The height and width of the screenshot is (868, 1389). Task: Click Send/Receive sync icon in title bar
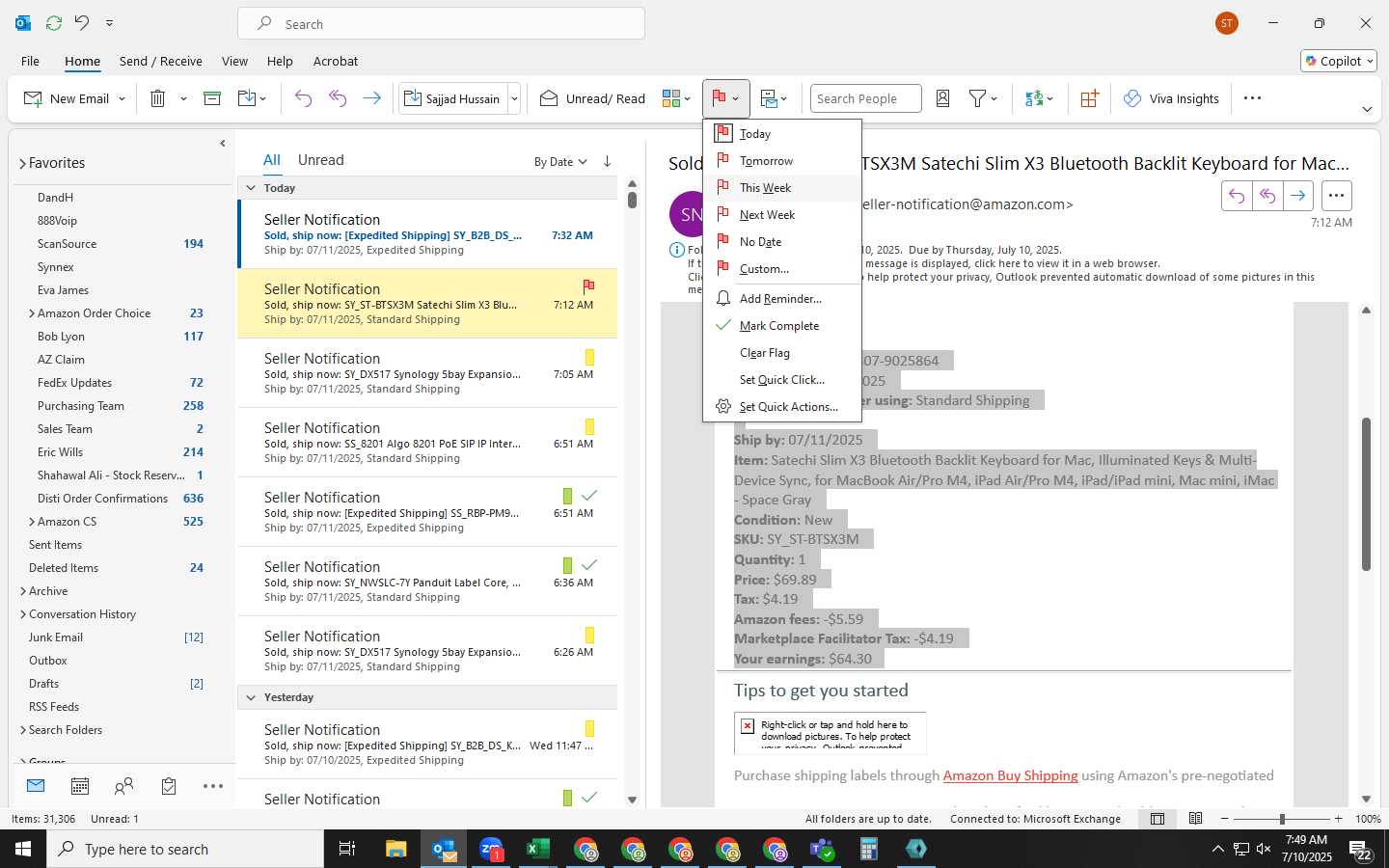tap(54, 22)
